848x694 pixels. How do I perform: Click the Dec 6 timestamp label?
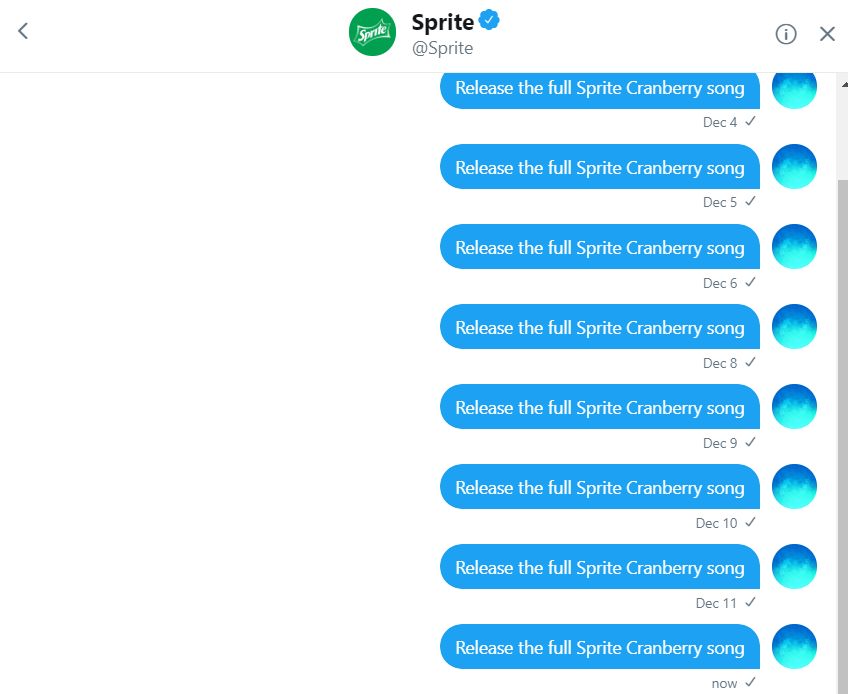click(x=721, y=282)
